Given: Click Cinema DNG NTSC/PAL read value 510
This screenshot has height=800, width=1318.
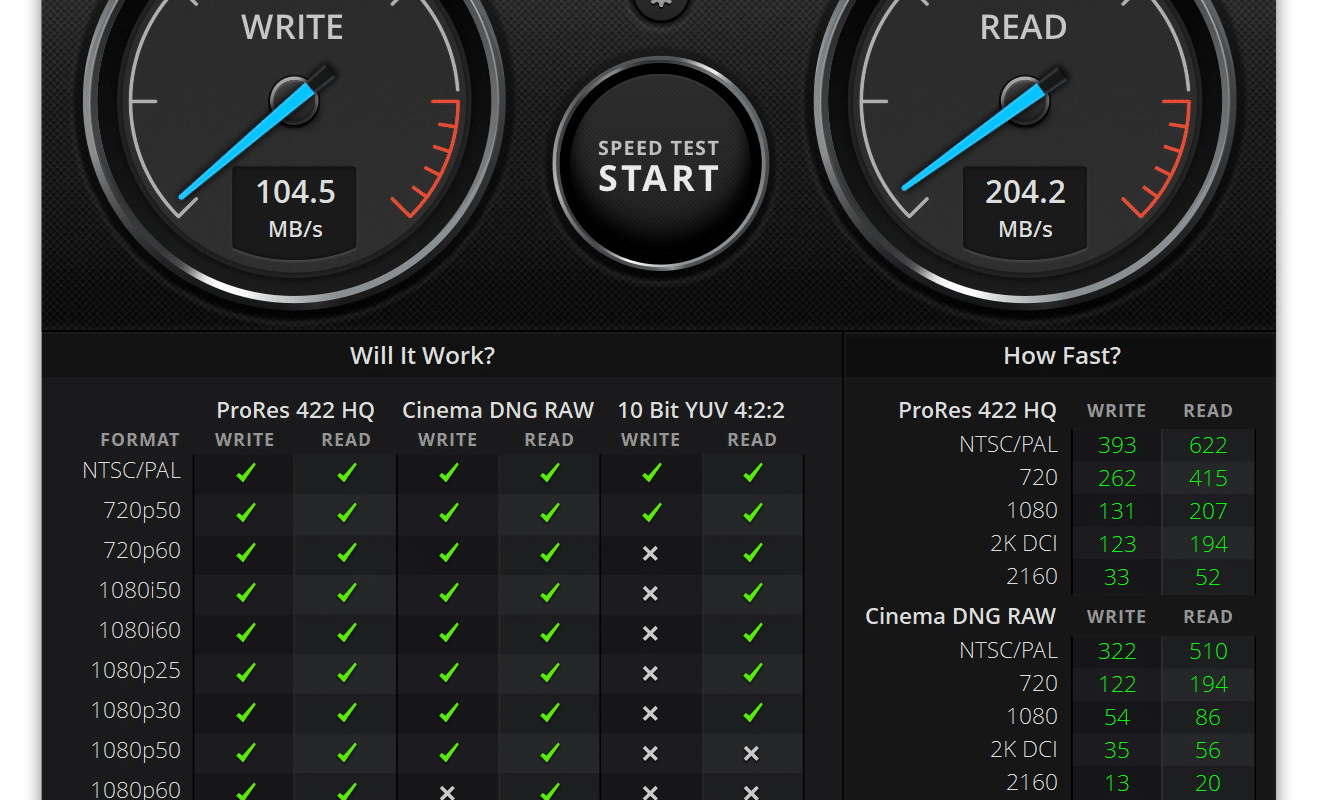Looking at the screenshot, I should (x=1208, y=652).
